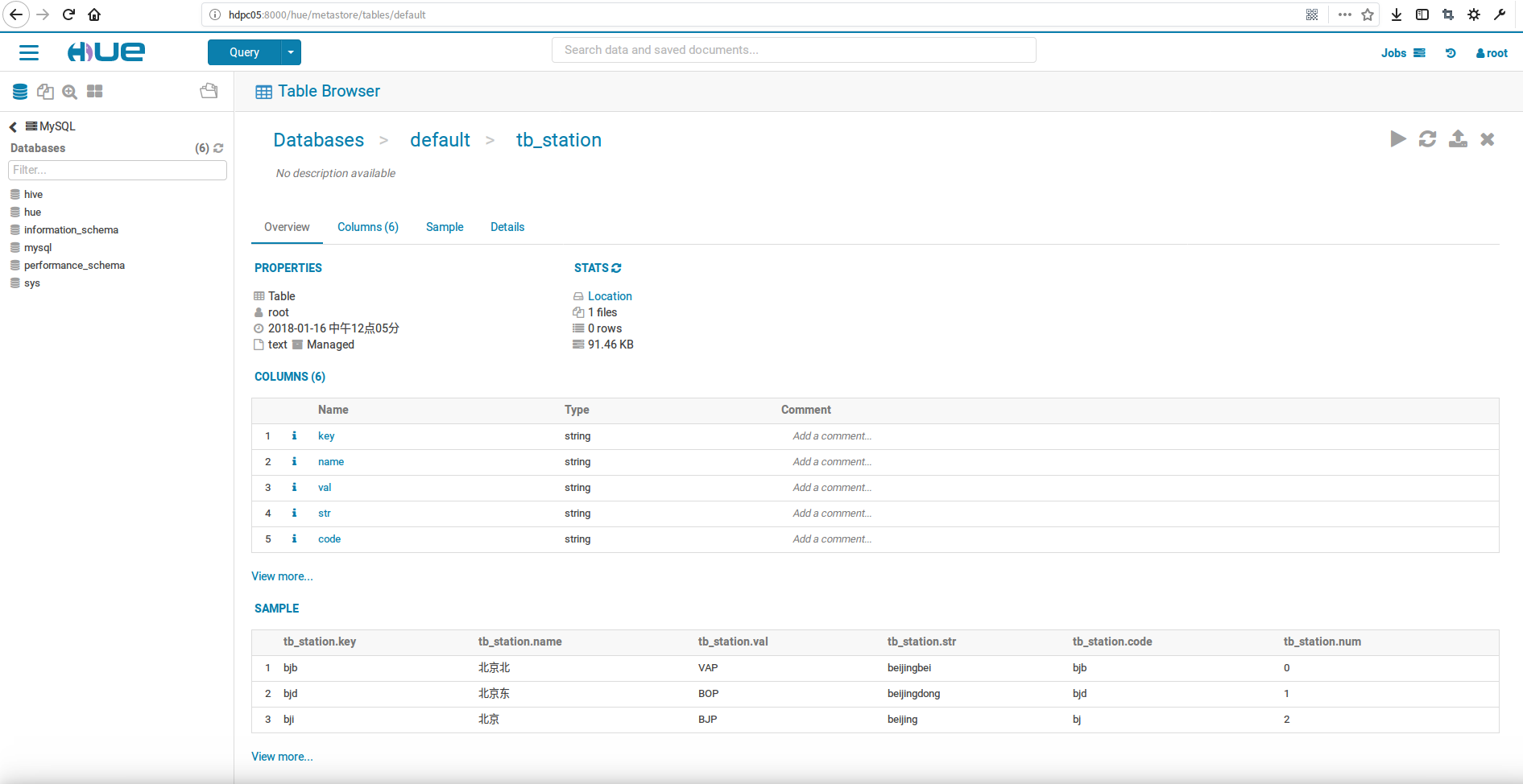Image resolution: width=1523 pixels, height=784 pixels.
Task: Open the query history icon
Action: [x=1451, y=53]
